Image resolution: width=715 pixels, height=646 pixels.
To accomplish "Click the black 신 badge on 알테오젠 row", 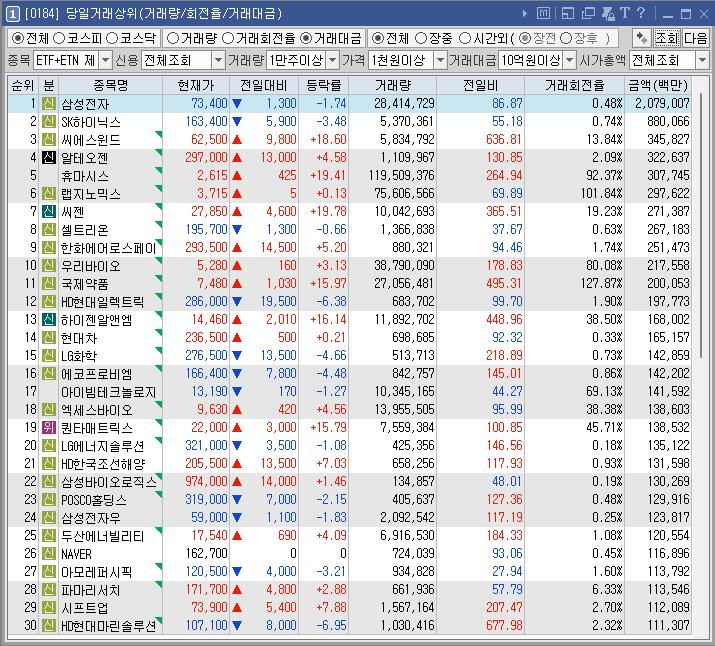I will [49, 157].
